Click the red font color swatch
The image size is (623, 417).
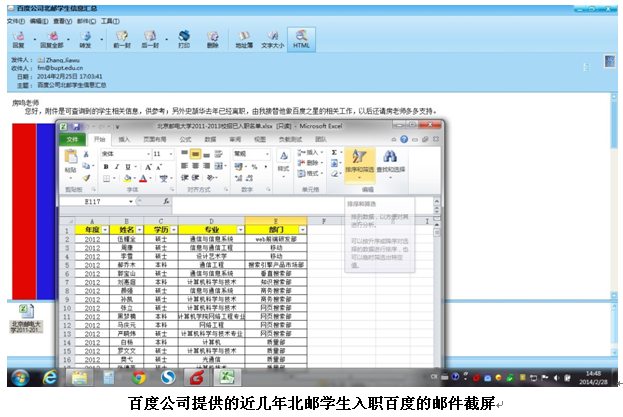click(x=143, y=179)
